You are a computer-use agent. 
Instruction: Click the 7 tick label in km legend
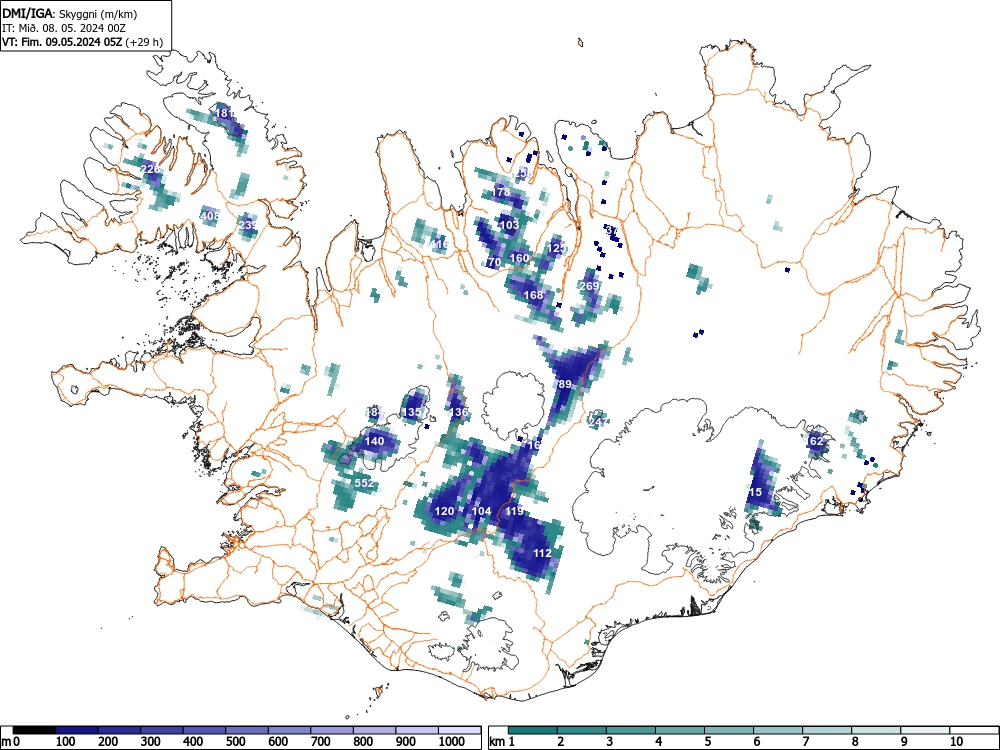(805, 742)
